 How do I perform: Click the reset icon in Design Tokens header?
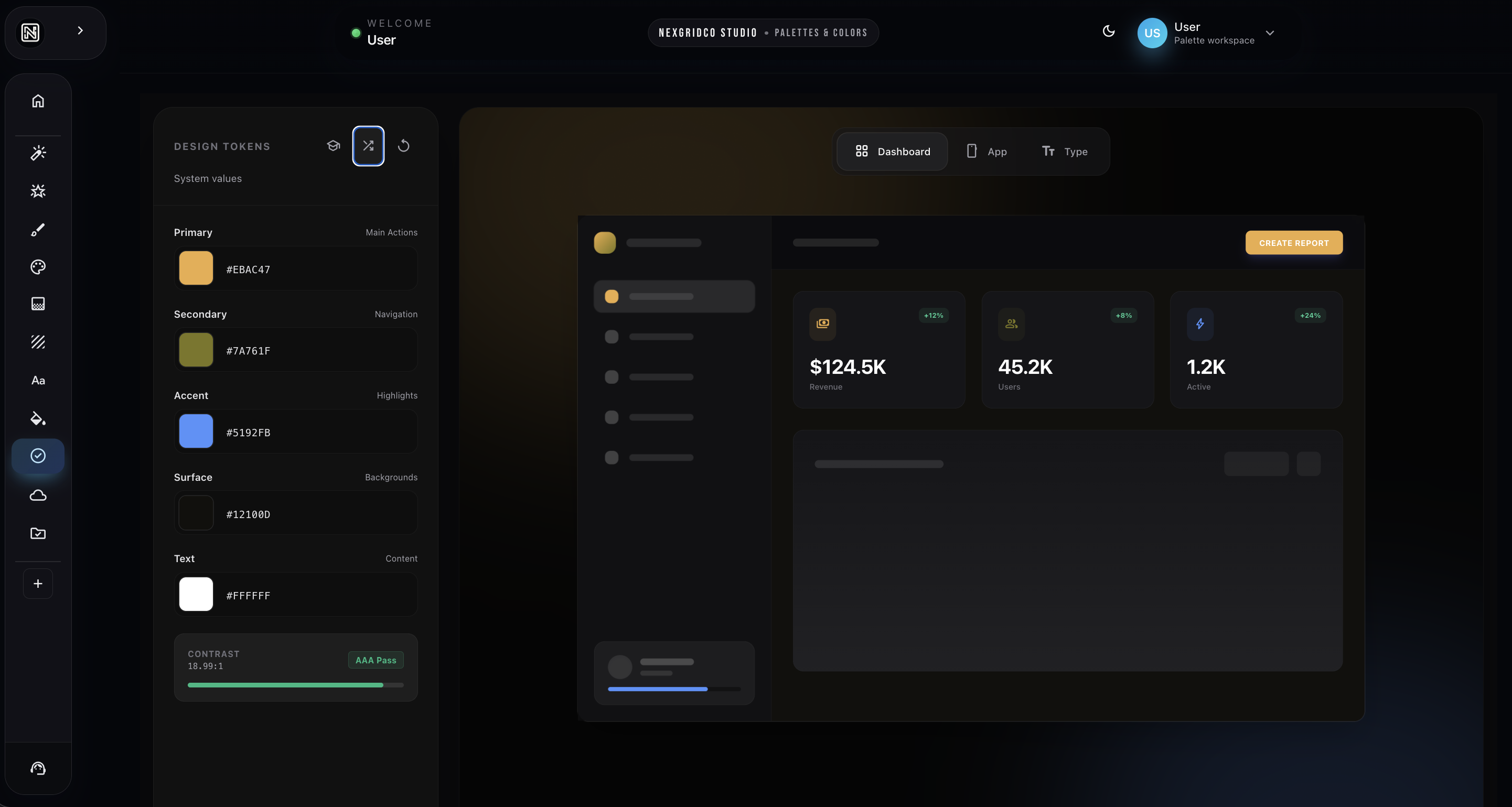point(403,146)
